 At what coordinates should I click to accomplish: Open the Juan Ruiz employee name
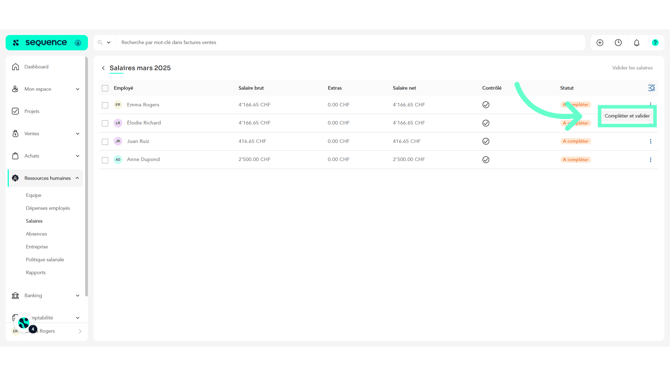(138, 141)
